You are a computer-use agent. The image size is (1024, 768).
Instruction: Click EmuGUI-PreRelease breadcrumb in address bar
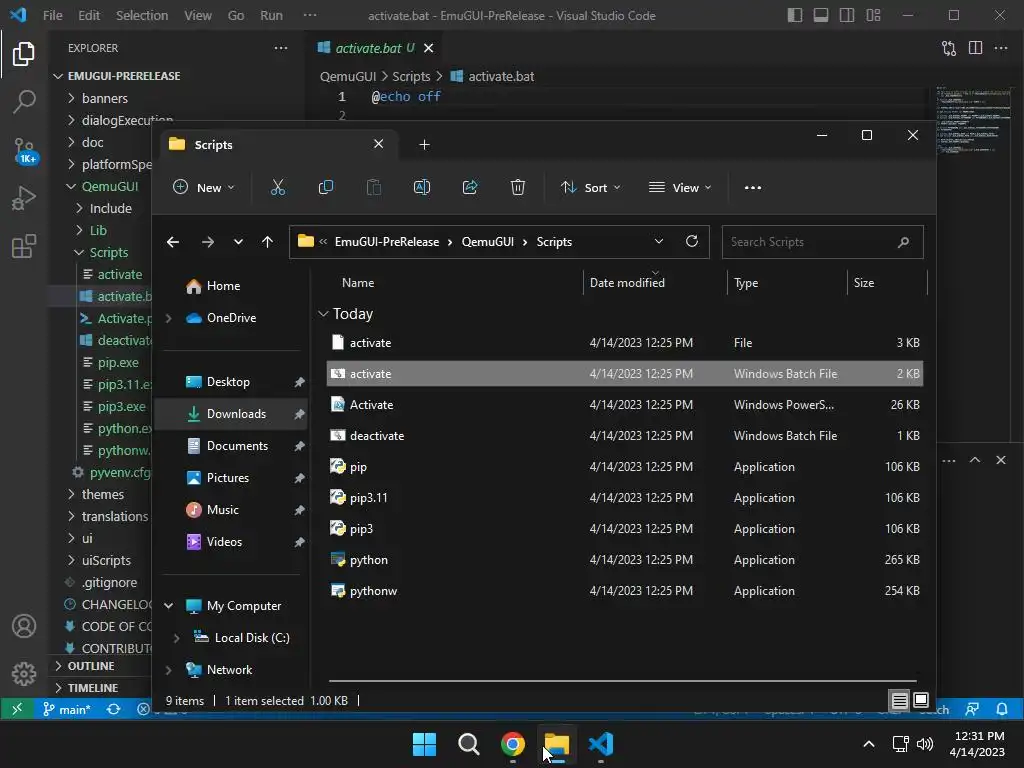click(387, 242)
